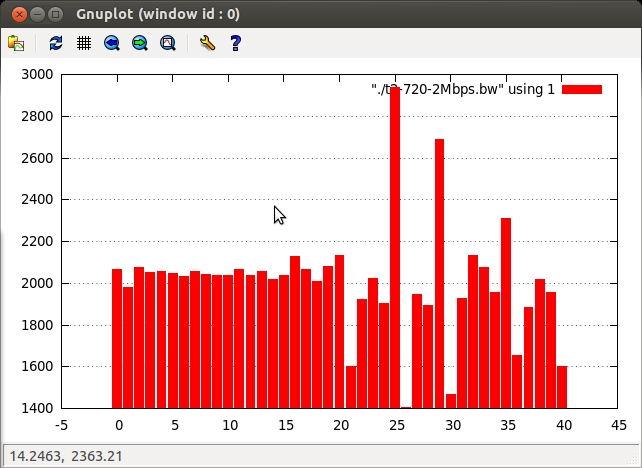Open help with the question mark icon
642x468 pixels.
[x=236, y=43]
